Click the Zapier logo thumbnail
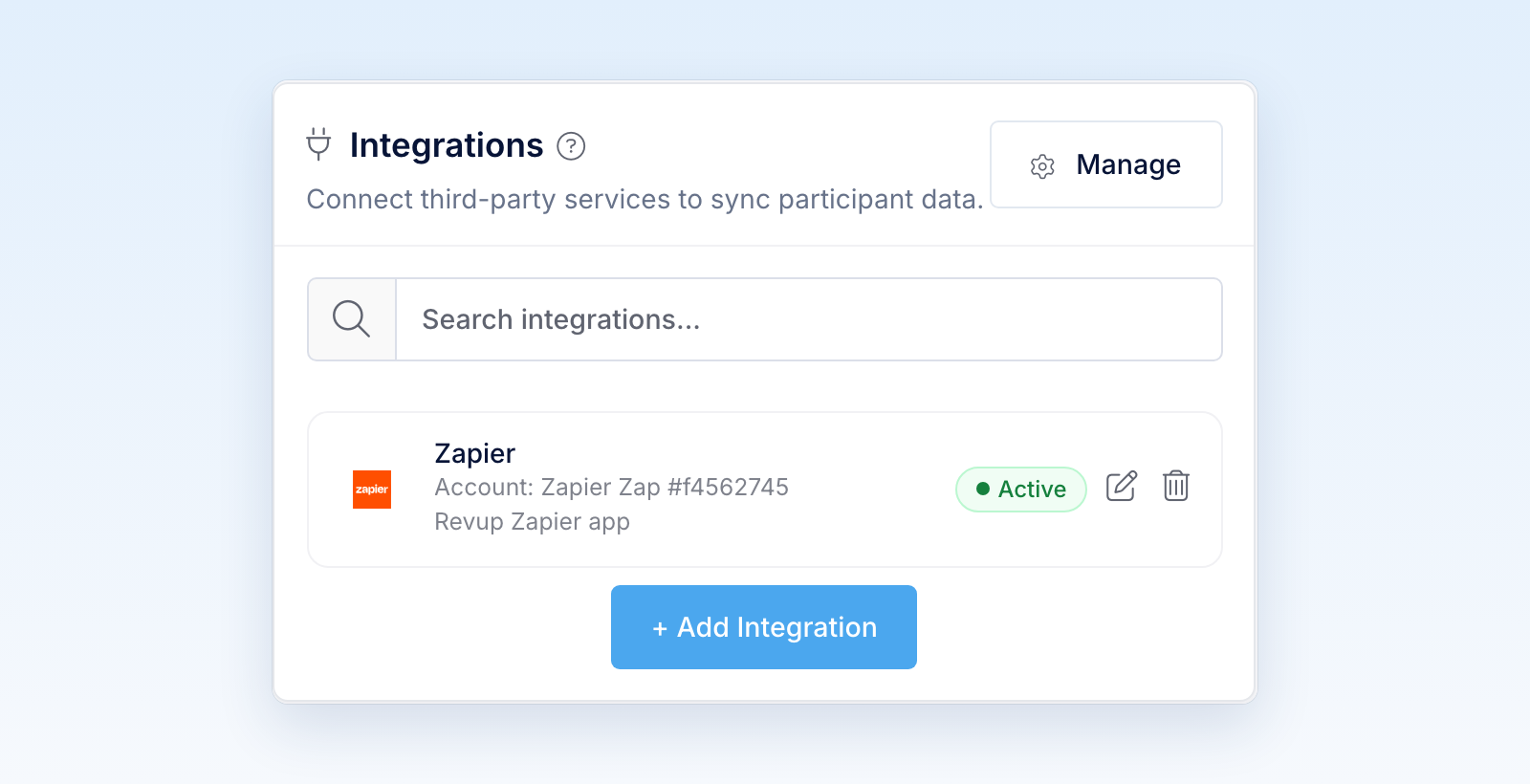 click(372, 490)
